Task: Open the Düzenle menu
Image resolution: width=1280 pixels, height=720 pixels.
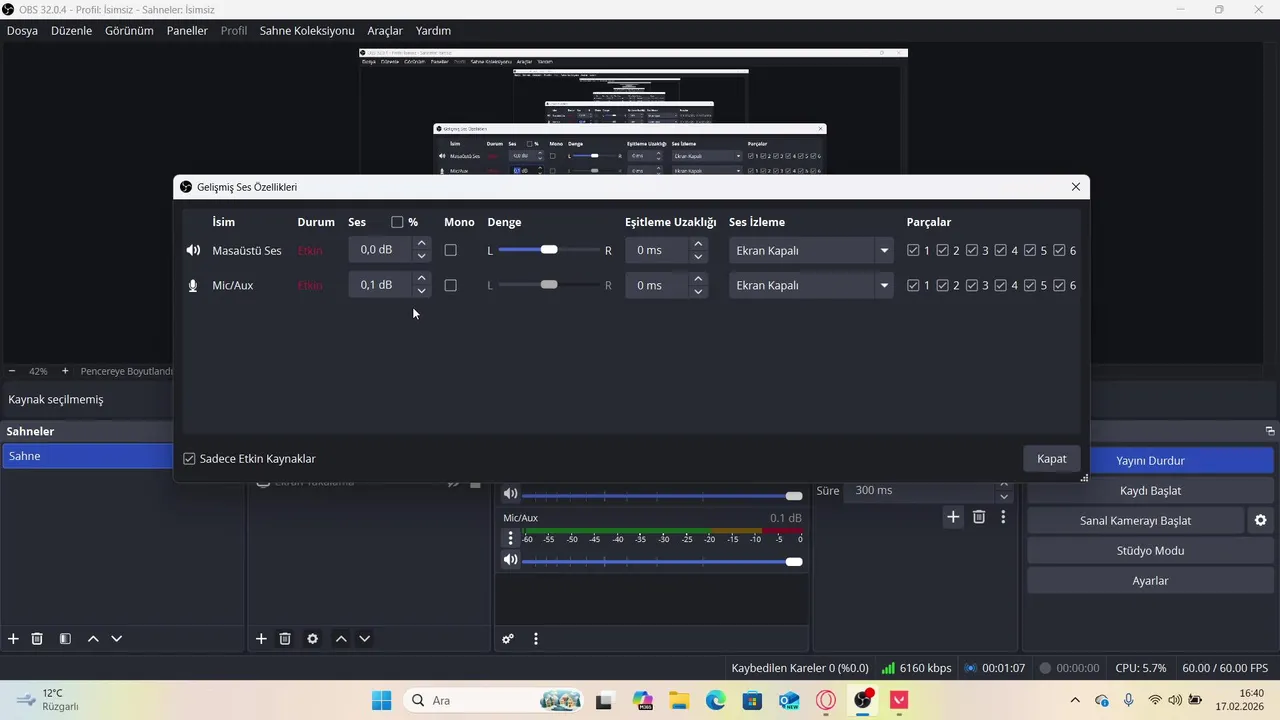Action: [x=71, y=31]
